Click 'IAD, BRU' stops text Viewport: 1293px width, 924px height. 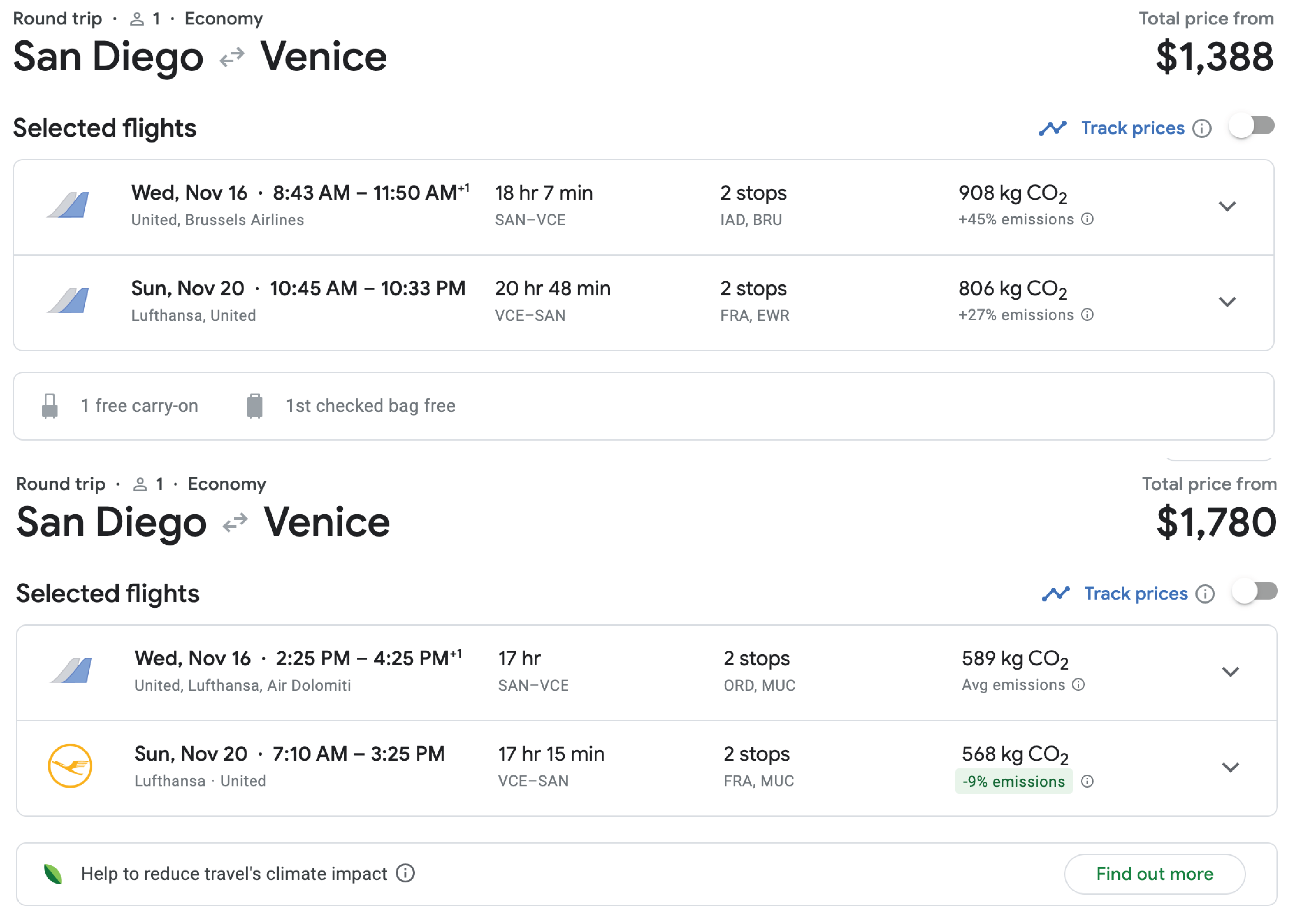(x=751, y=220)
